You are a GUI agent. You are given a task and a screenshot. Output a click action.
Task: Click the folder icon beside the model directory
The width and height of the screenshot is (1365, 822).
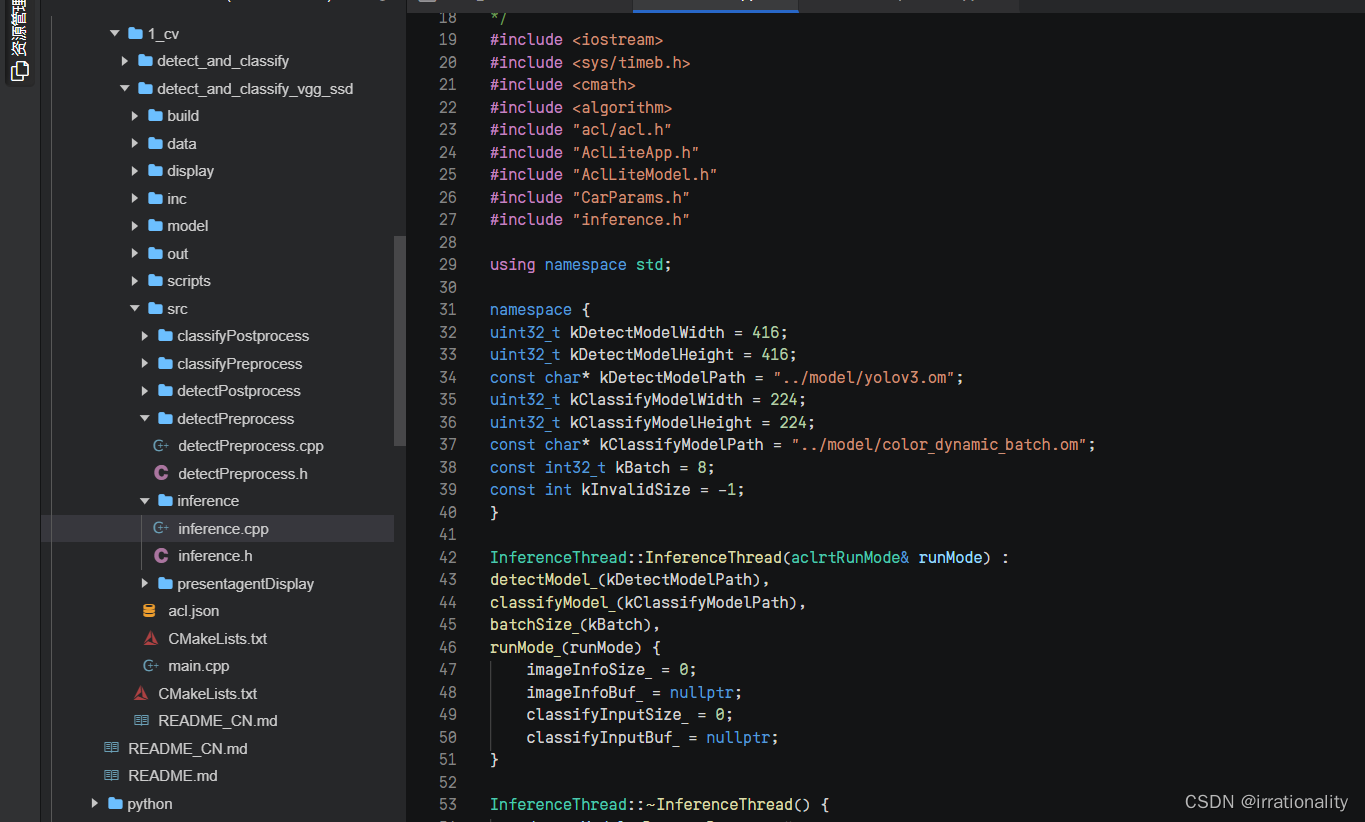(155, 226)
